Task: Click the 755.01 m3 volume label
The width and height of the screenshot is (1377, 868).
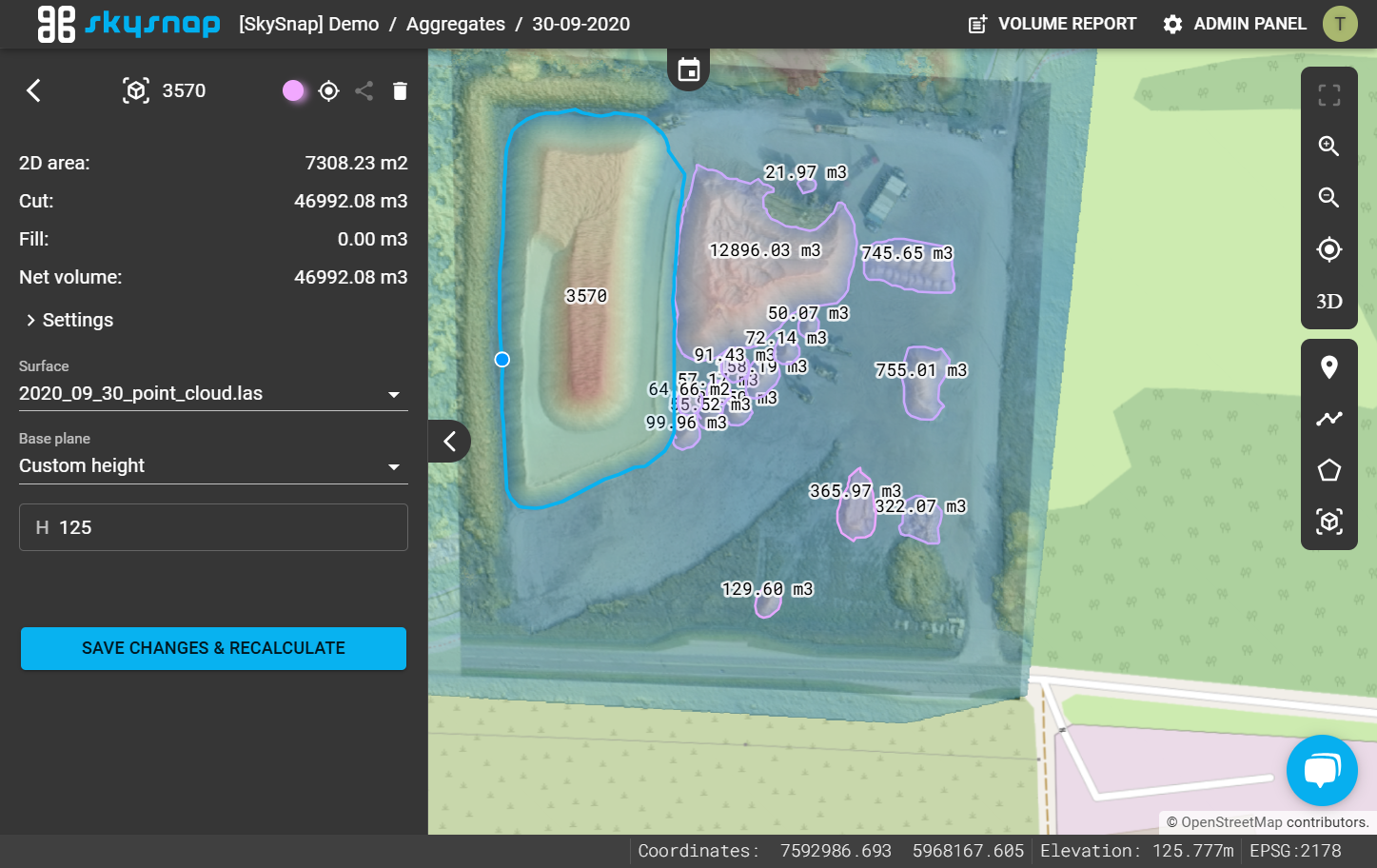Action: 921,370
